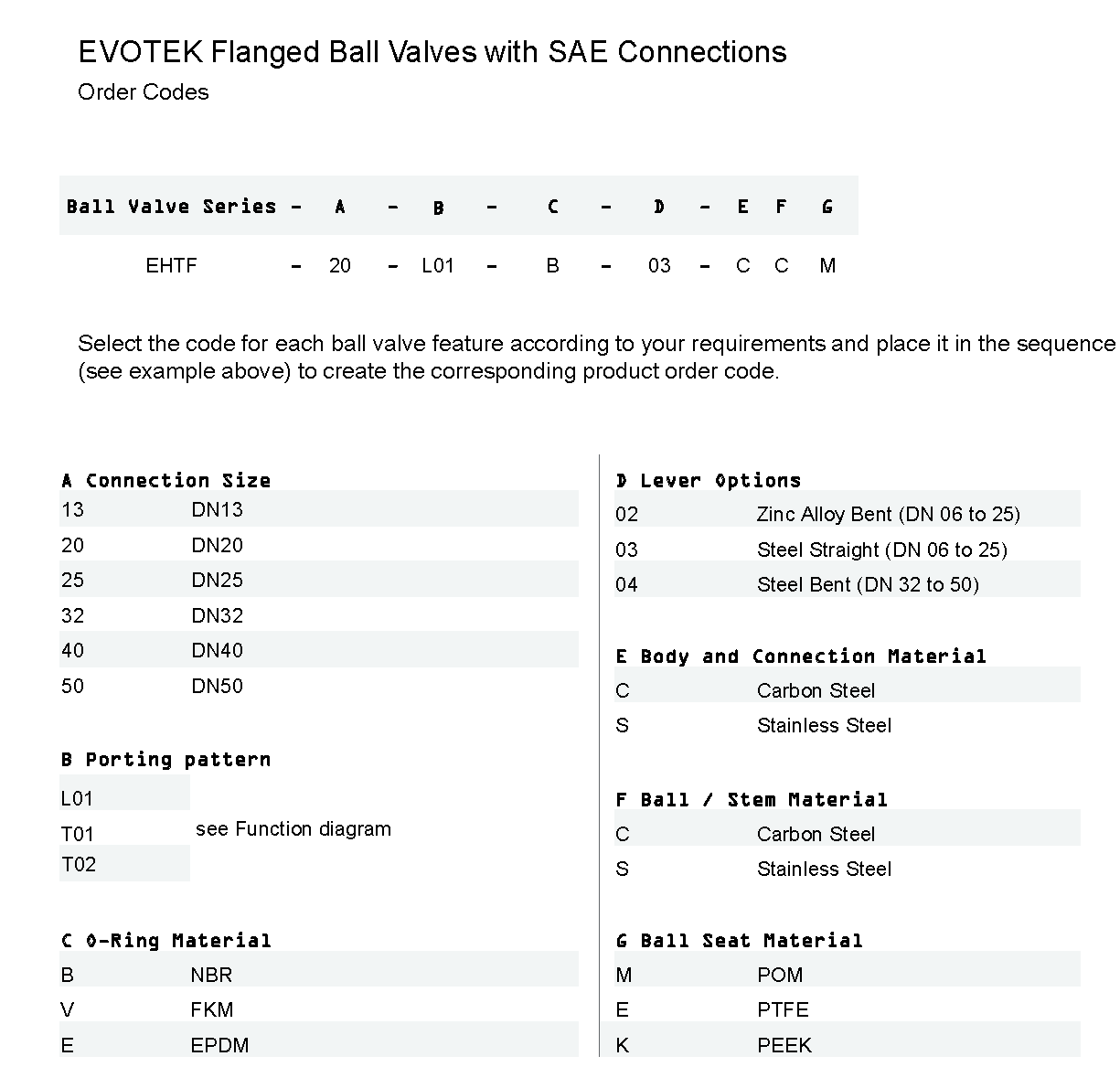Screen dimensions: 1120x1067
Task: Select EPDM O-Ring material
Action: [x=219, y=1046]
